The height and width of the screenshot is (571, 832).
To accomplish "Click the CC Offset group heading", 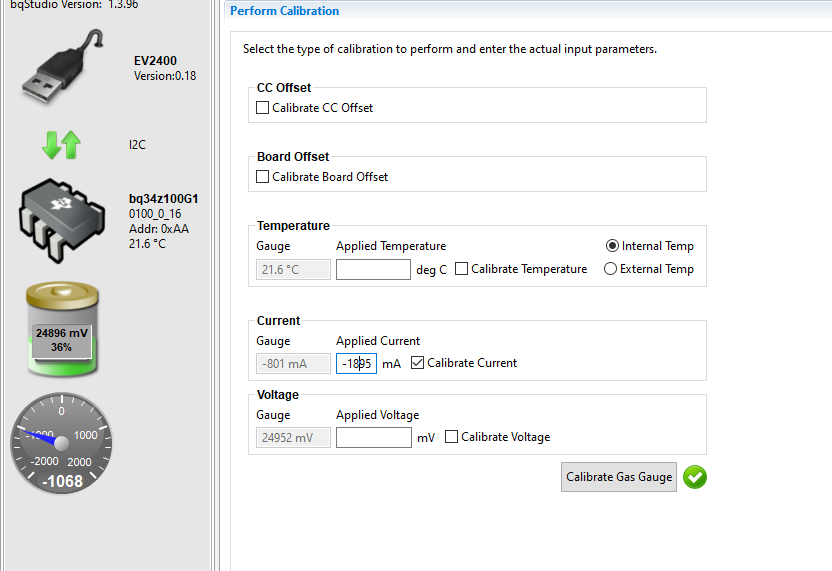I will (284, 88).
